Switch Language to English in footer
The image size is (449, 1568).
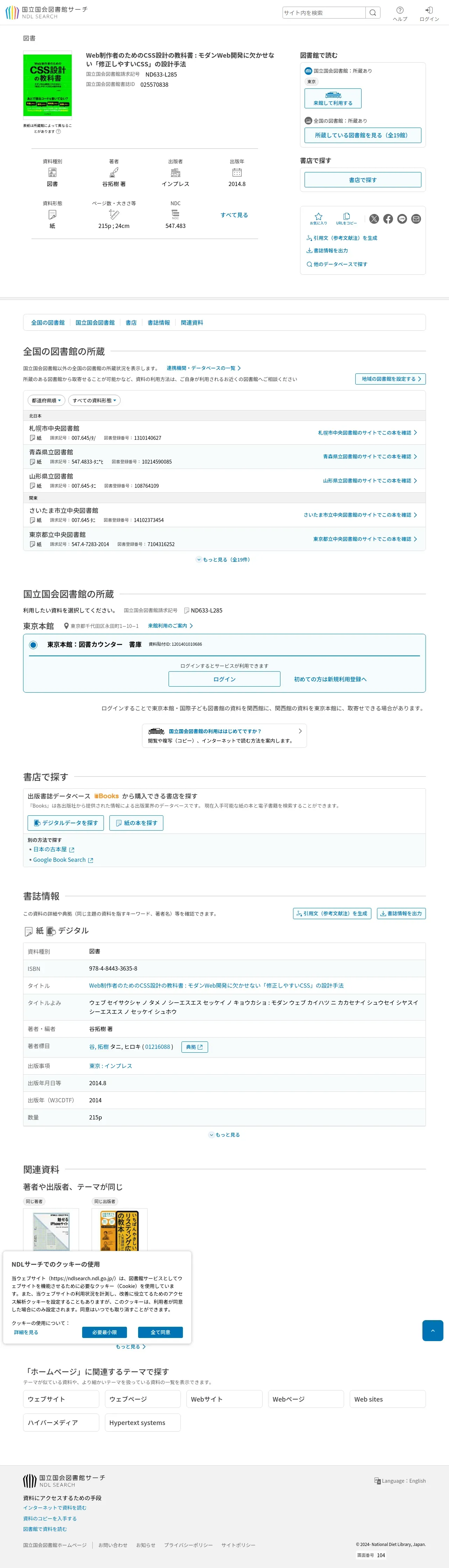point(400,1481)
